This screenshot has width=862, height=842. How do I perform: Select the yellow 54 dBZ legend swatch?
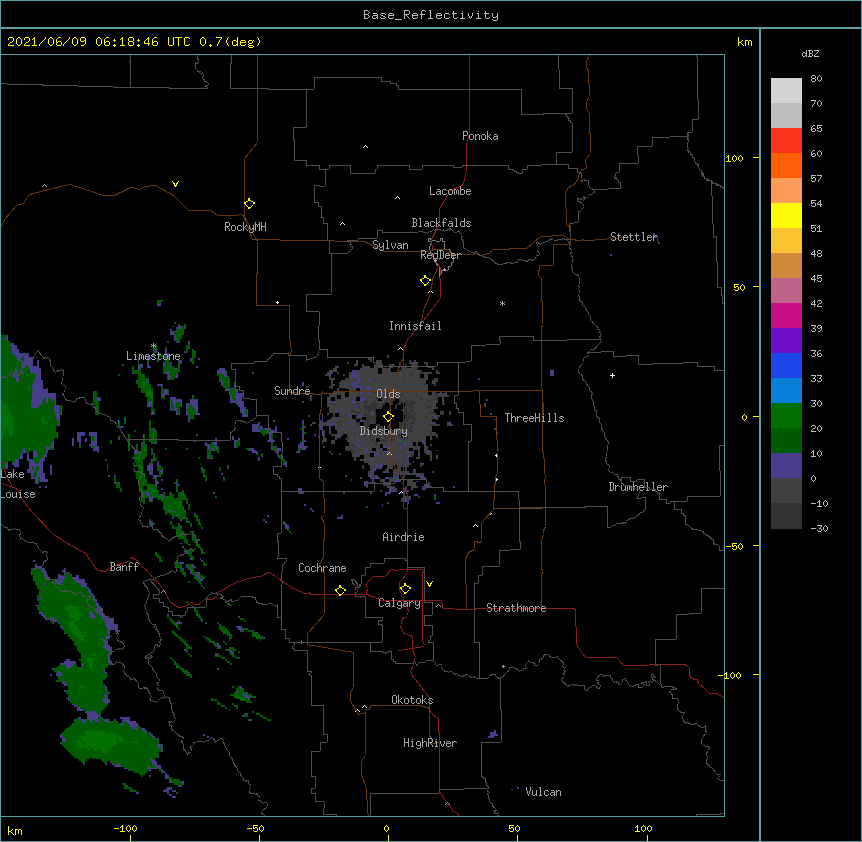786,215
